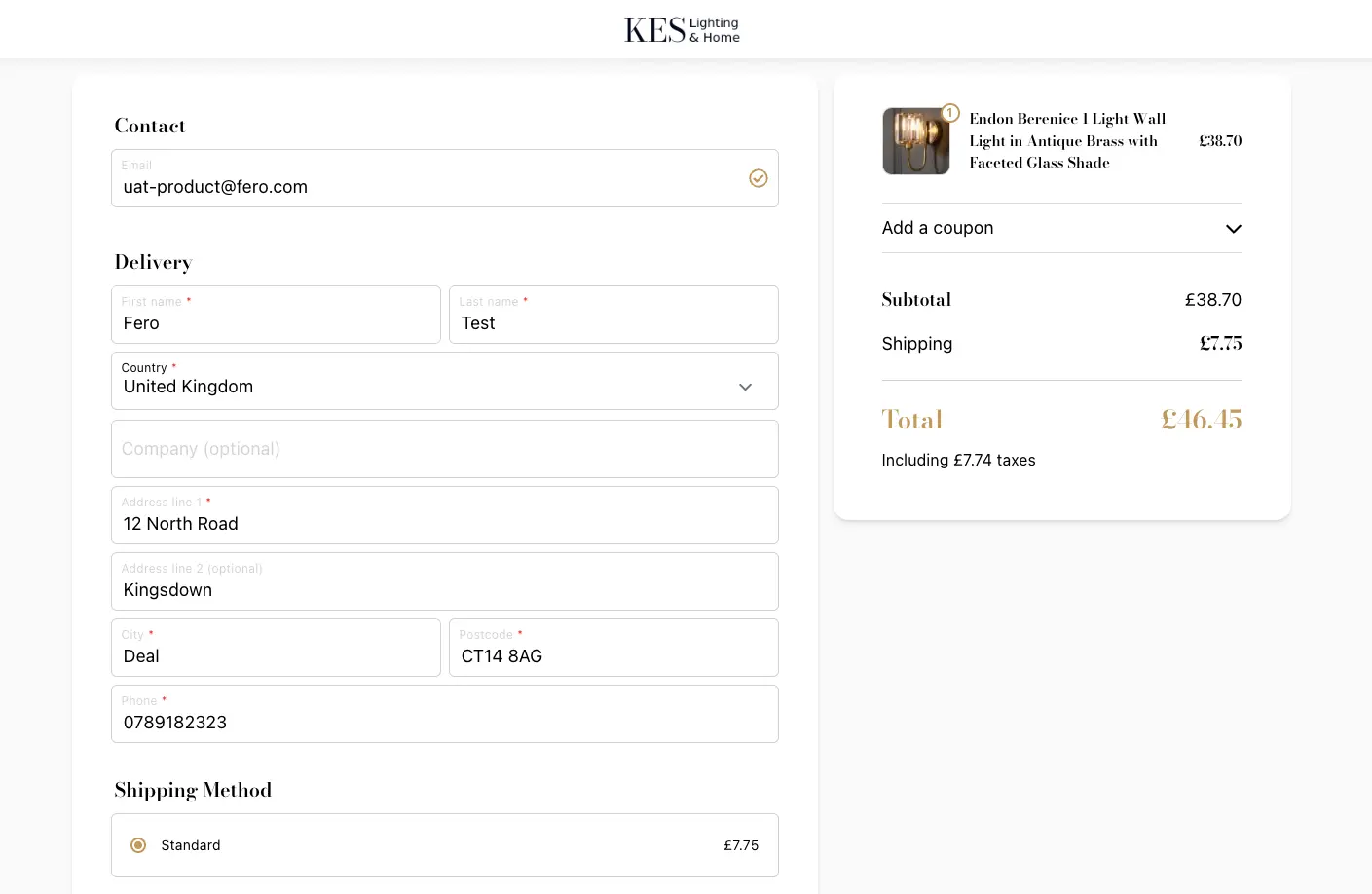Viewport: 1372px width, 894px height.
Task: Click the Including £7.74 taxes text
Action: coord(959,461)
